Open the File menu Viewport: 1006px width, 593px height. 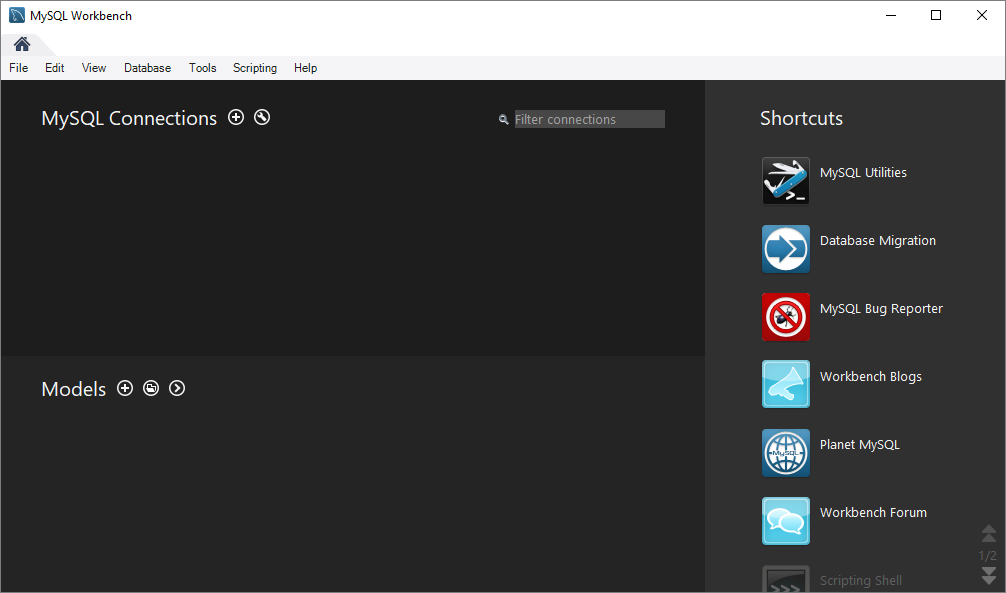click(x=18, y=68)
